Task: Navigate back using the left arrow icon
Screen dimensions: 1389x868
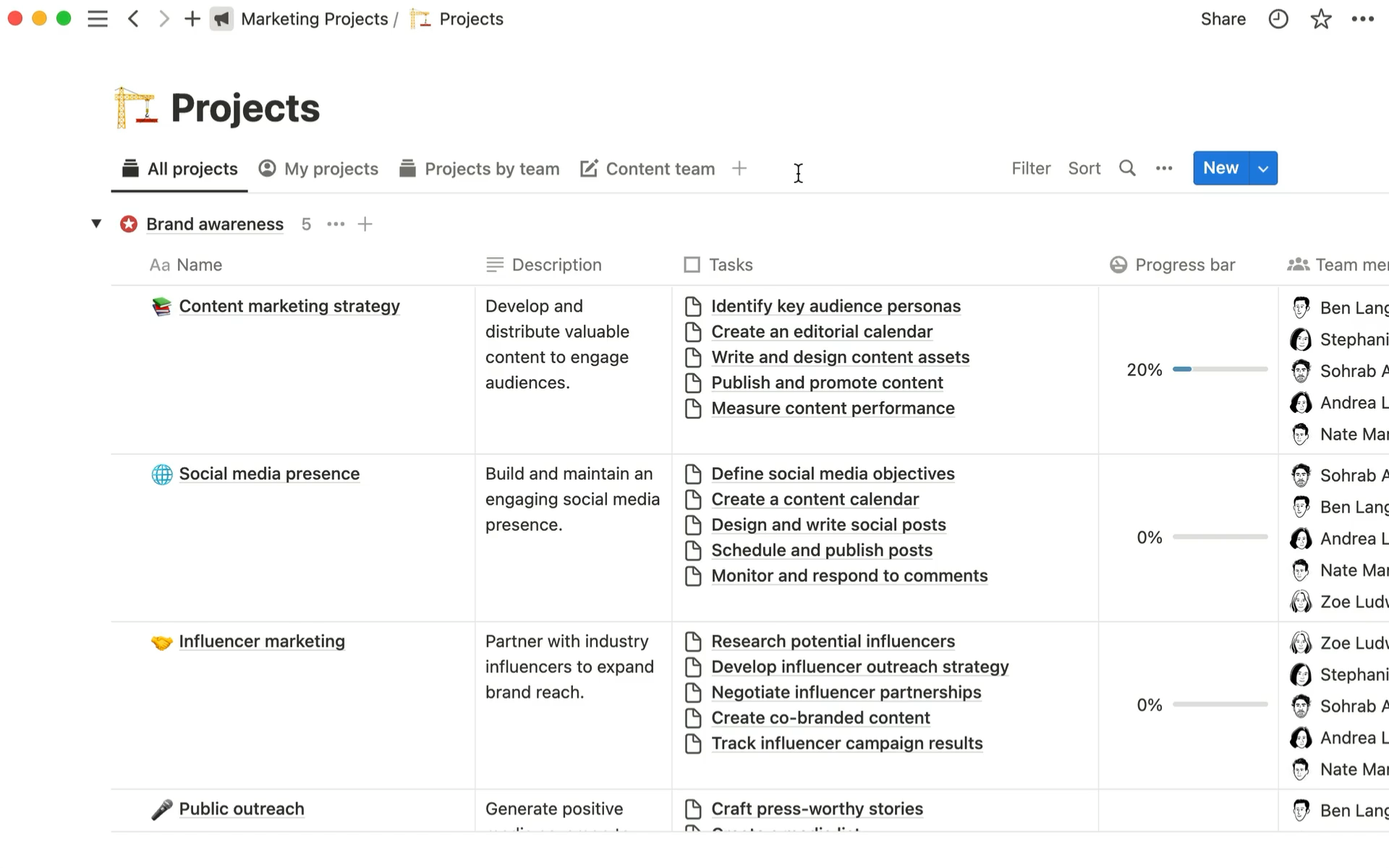Action: click(x=133, y=18)
